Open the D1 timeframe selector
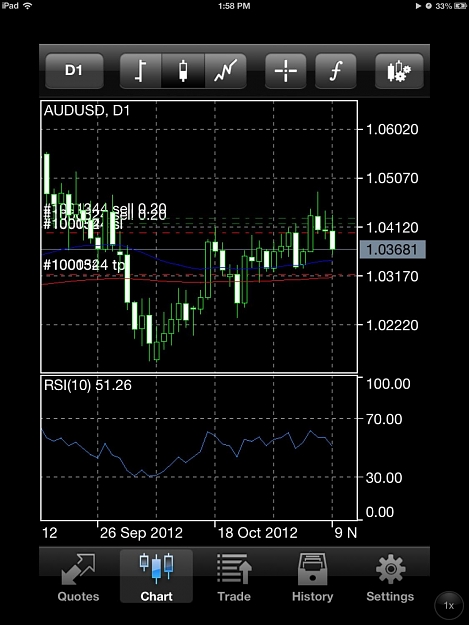The image size is (469, 625). (x=74, y=71)
